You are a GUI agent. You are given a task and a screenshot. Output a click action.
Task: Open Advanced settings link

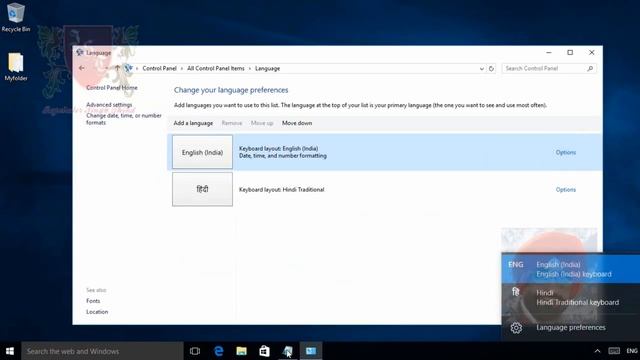pyautogui.click(x=109, y=104)
